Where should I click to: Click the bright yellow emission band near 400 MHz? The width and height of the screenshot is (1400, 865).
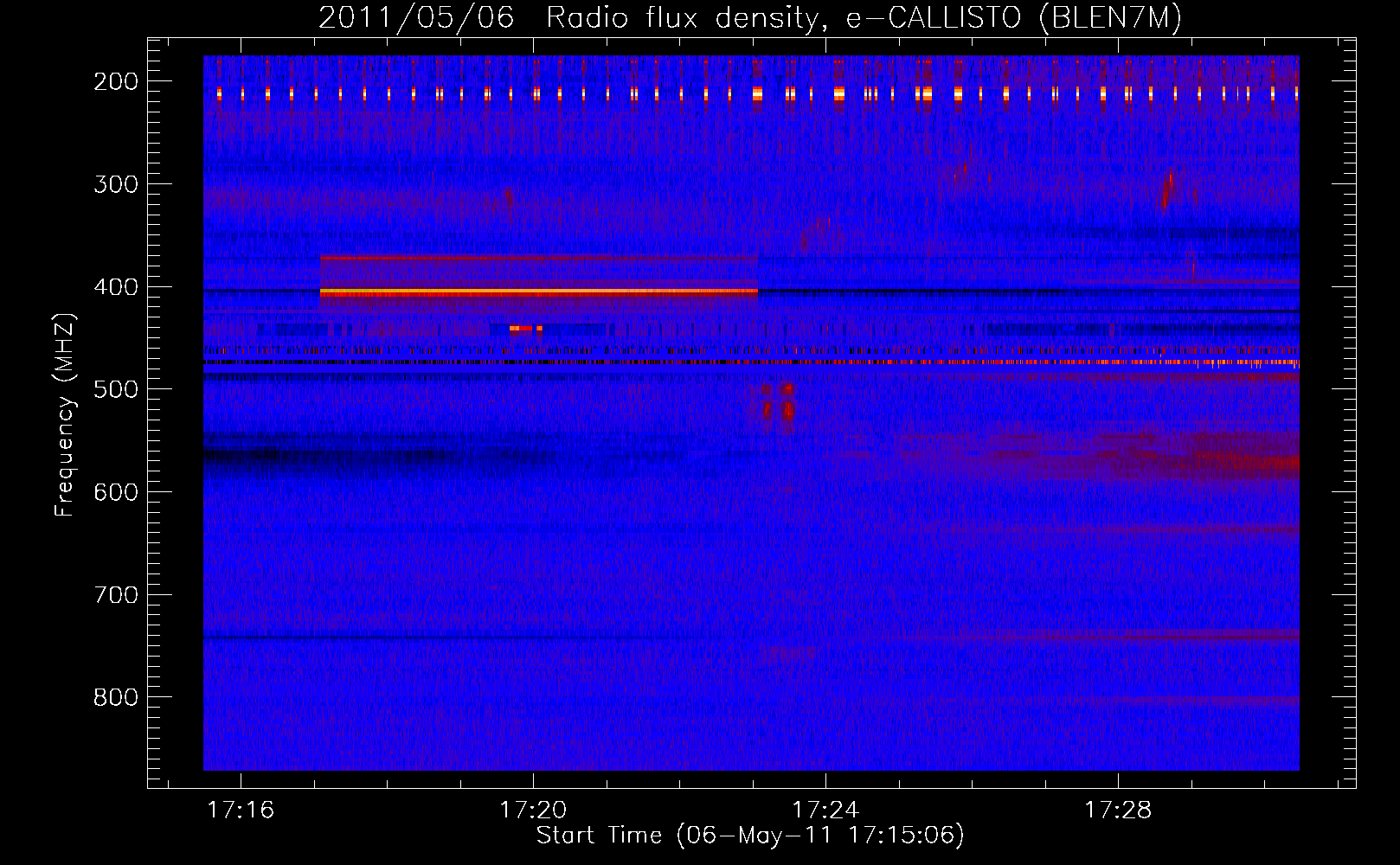(x=539, y=293)
